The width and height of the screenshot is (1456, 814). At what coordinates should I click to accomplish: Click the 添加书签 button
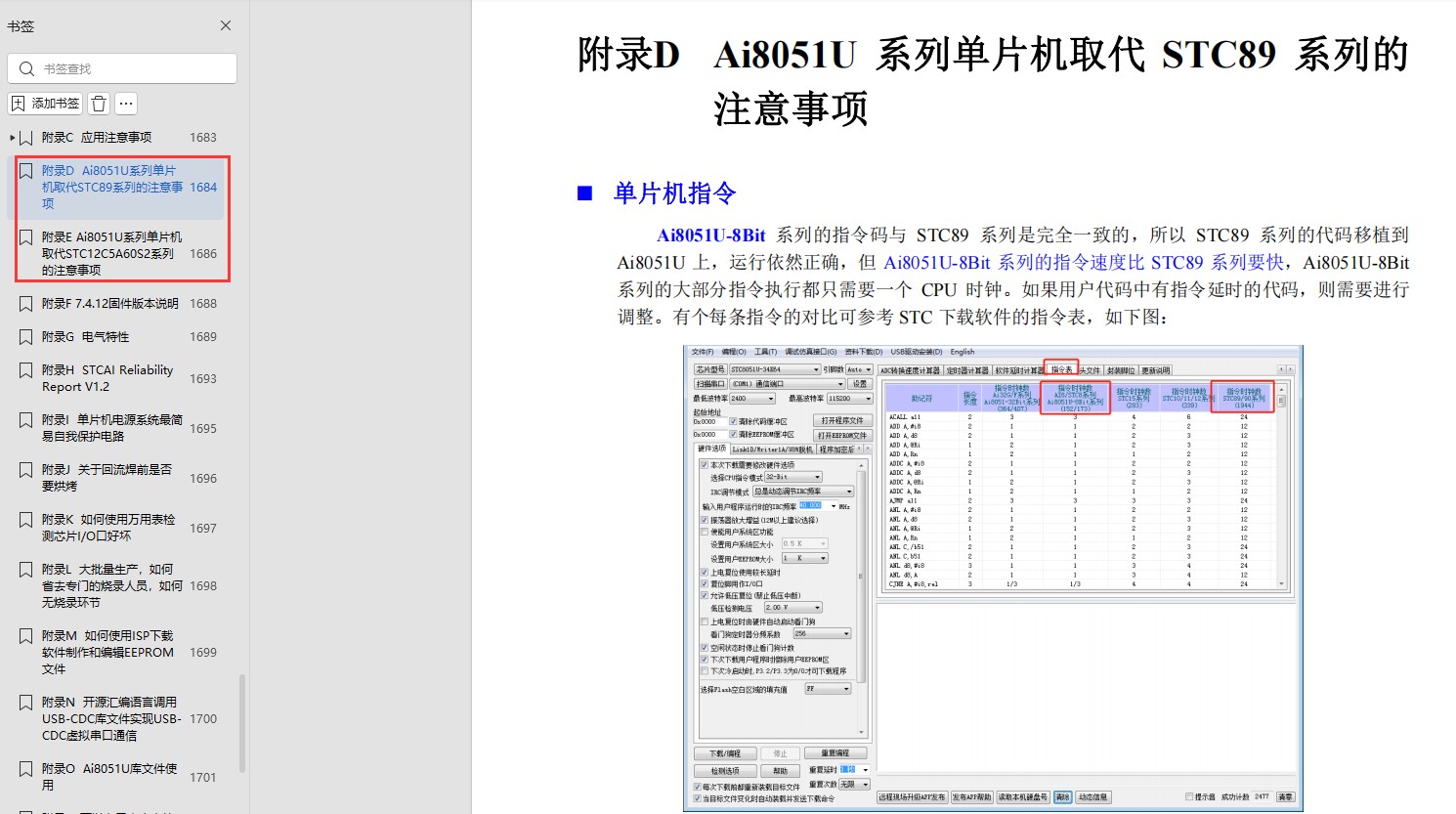pos(45,103)
